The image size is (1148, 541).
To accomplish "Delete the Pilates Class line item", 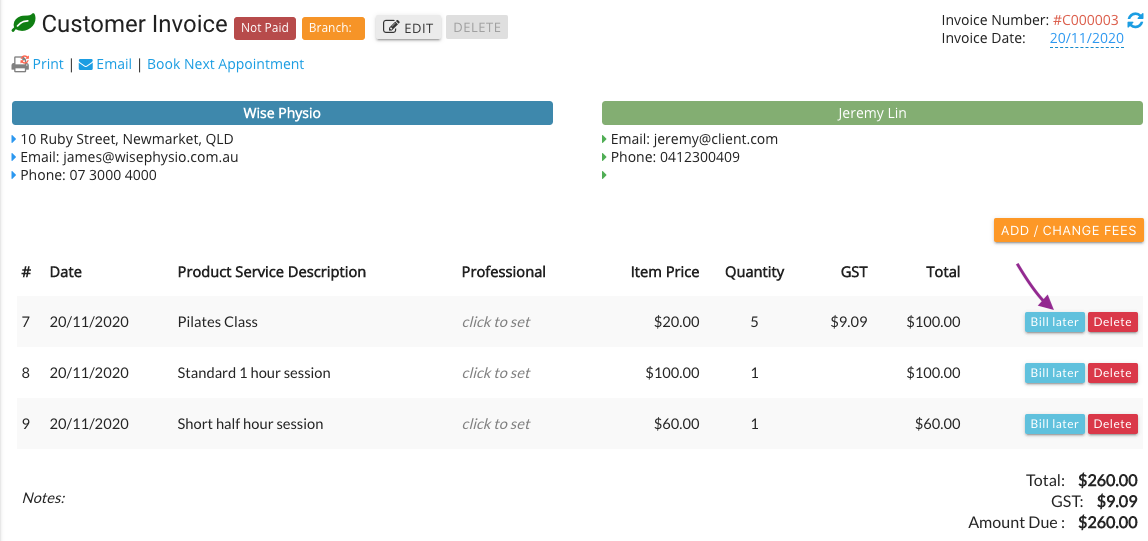I will click(1113, 322).
